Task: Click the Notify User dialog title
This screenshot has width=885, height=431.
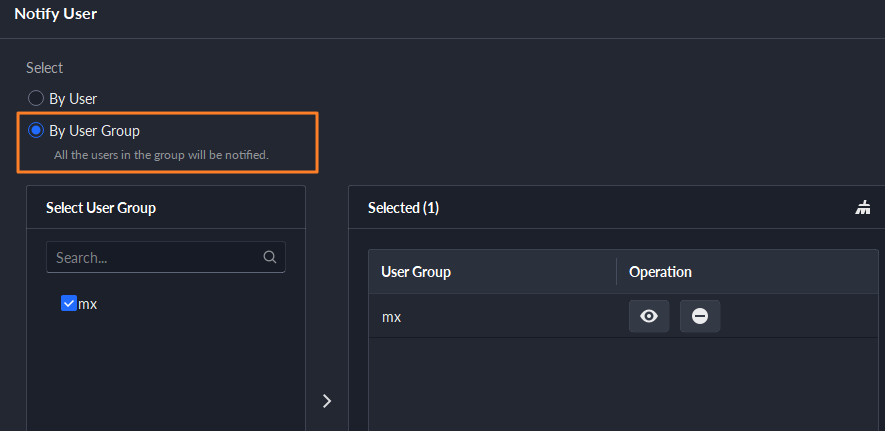Action: 56,14
